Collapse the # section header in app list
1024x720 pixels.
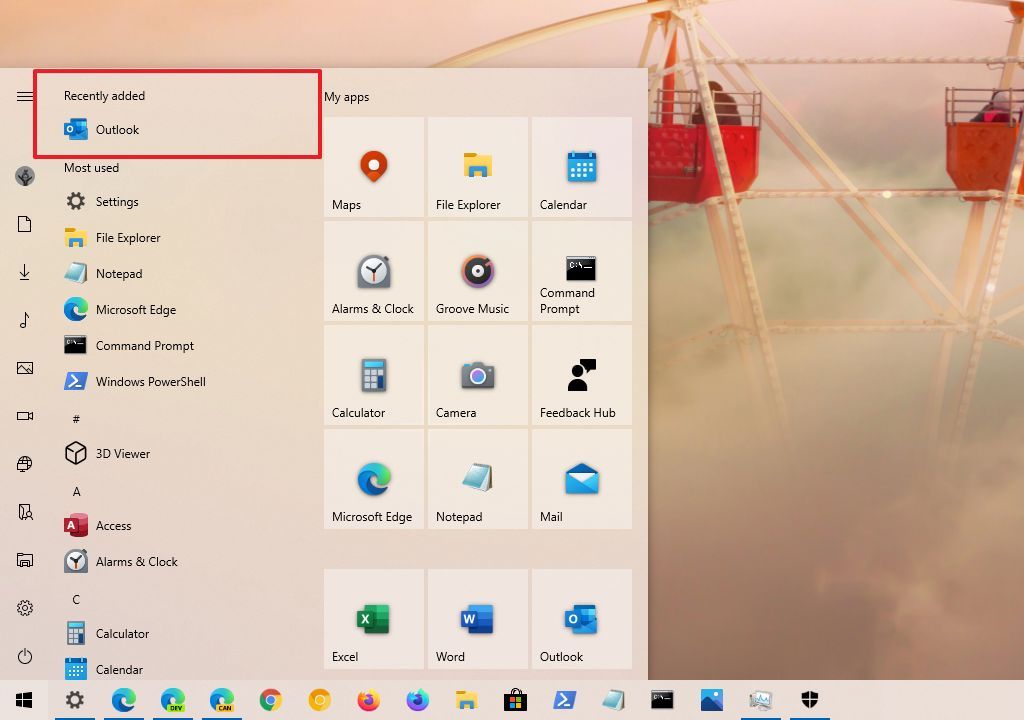click(x=75, y=418)
